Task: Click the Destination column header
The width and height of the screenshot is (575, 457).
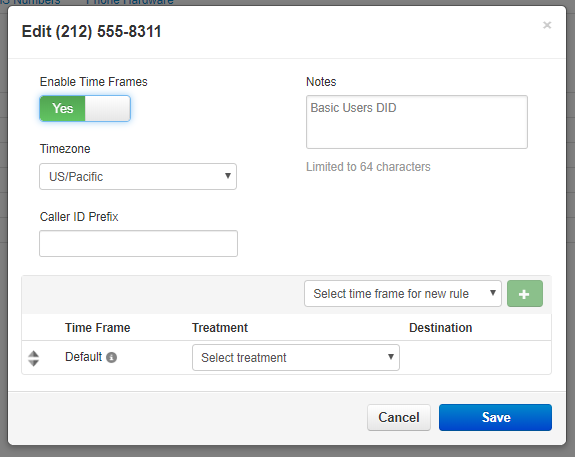Action: pyautogui.click(x=440, y=328)
